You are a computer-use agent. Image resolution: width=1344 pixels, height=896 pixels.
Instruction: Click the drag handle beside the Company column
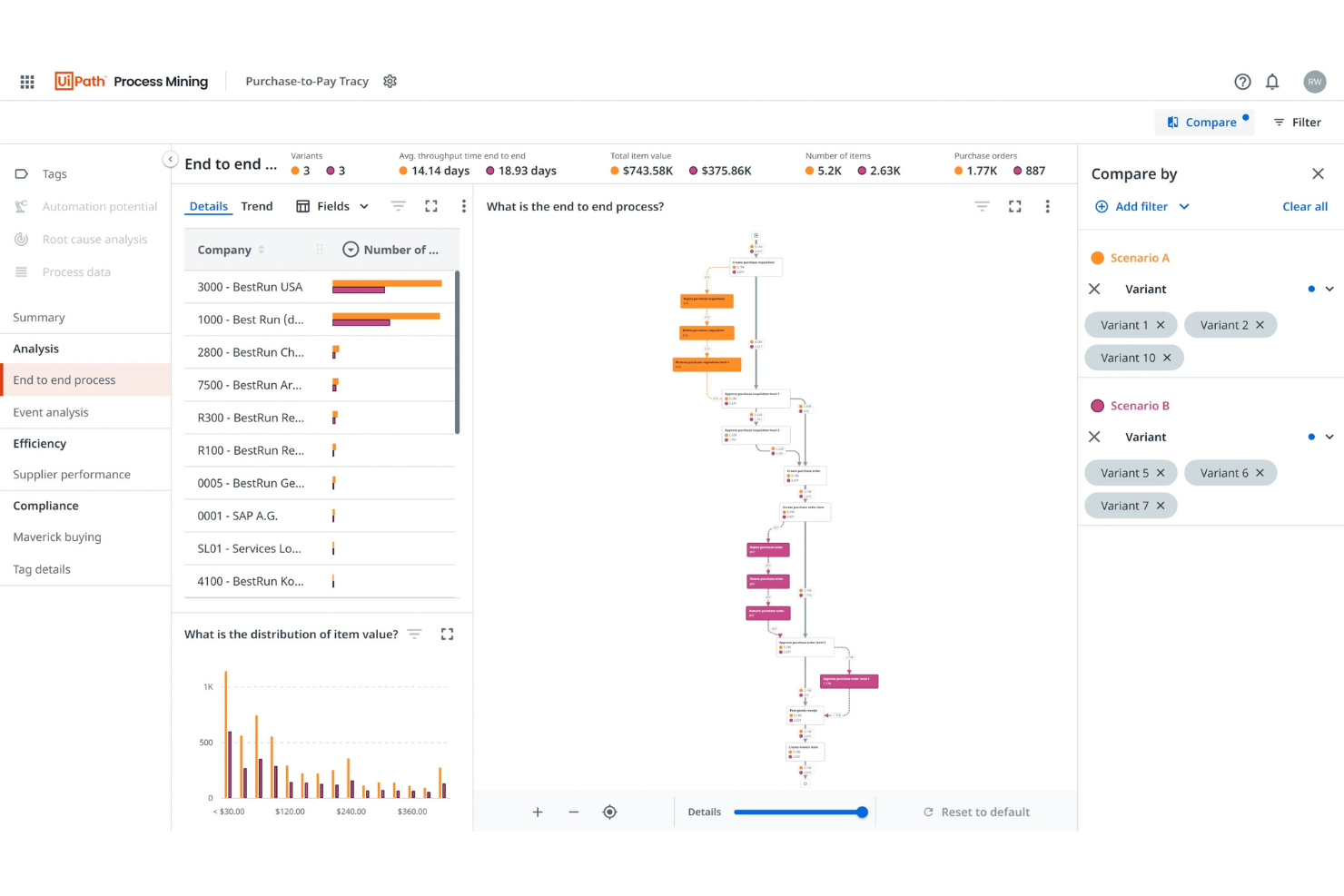coord(320,250)
